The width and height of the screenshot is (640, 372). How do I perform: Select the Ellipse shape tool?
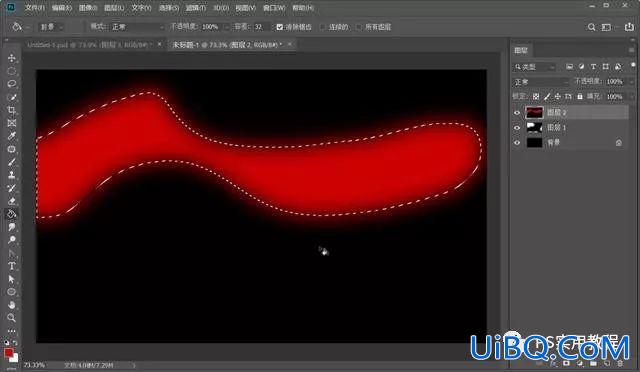pyautogui.click(x=11, y=292)
